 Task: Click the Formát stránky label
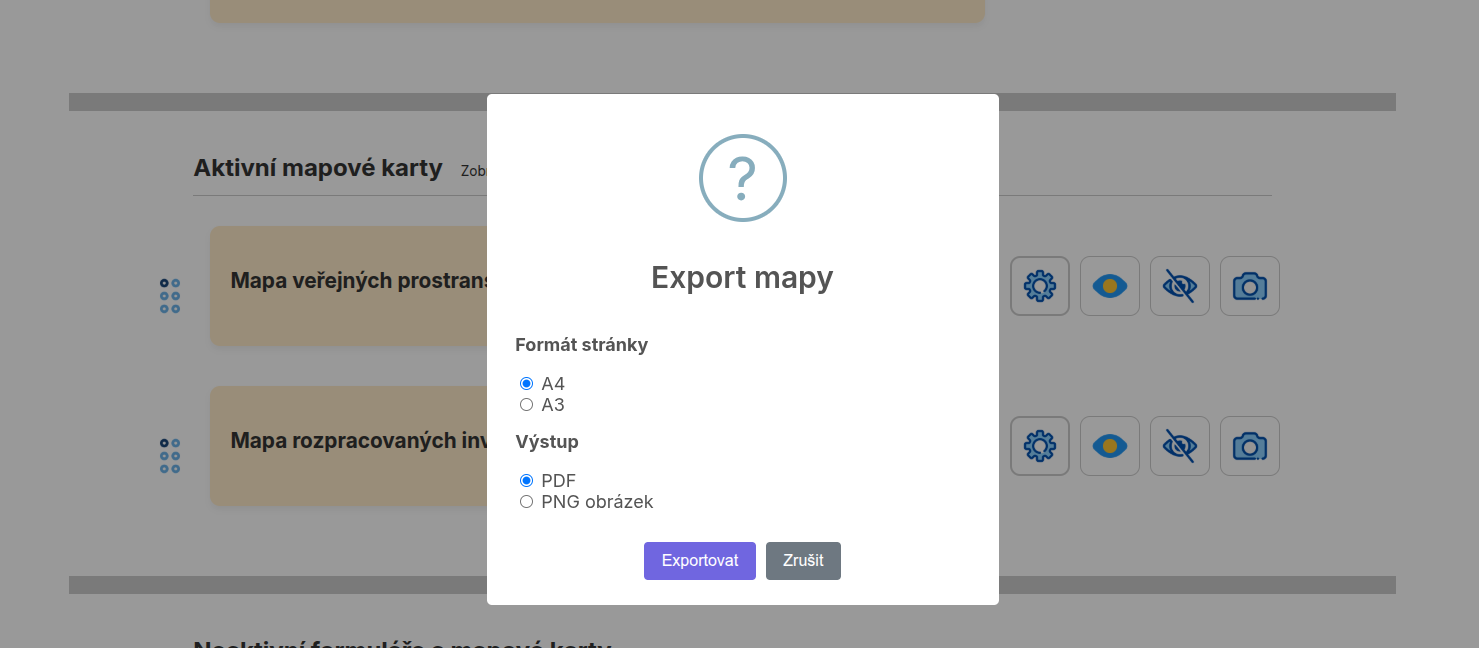click(582, 345)
